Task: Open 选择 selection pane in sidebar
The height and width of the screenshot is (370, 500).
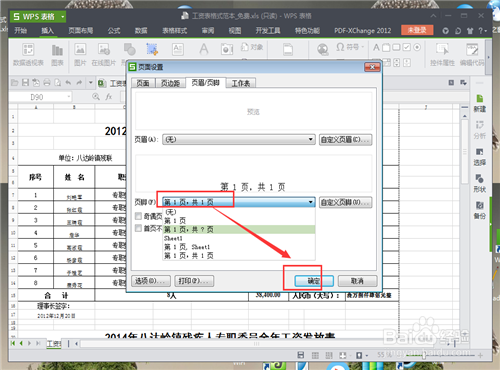Action: [x=479, y=157]
